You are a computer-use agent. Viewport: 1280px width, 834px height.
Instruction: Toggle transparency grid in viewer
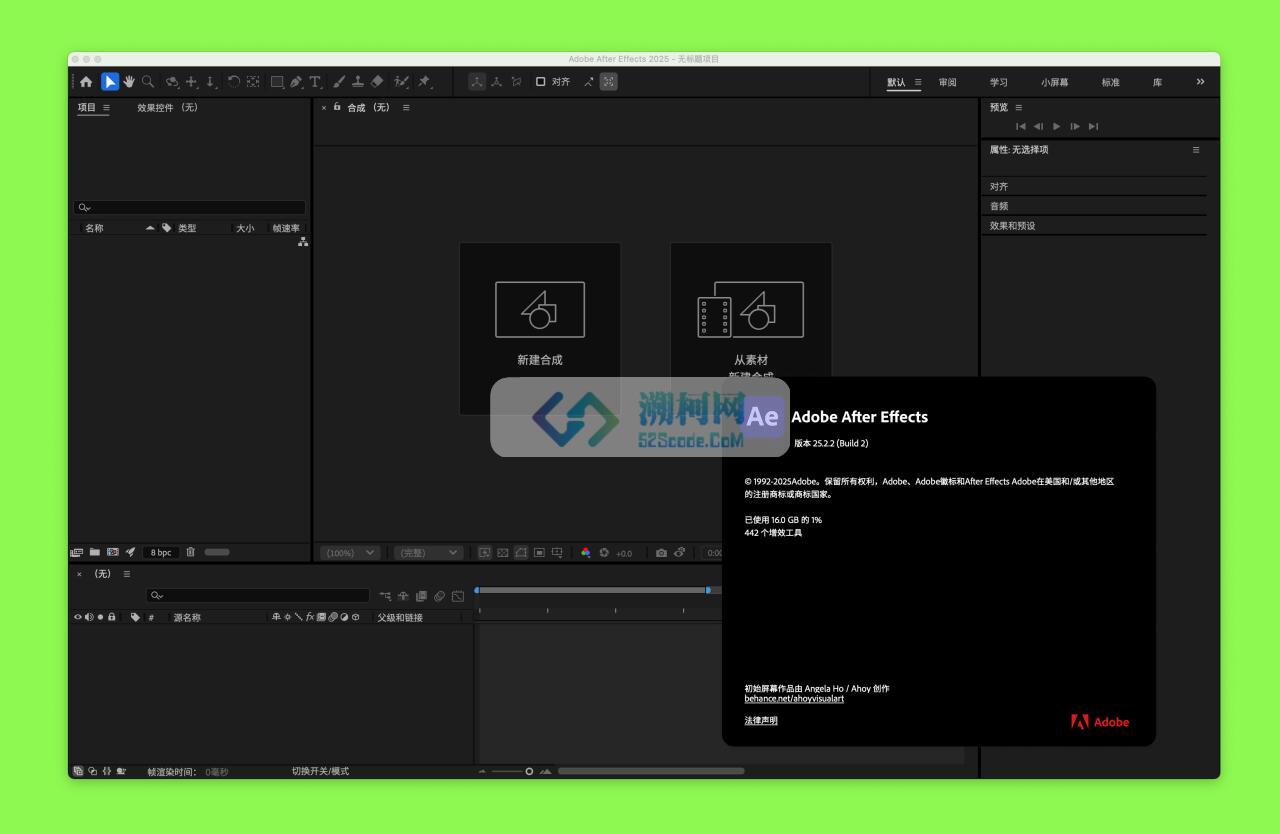[x=503, y=553]
